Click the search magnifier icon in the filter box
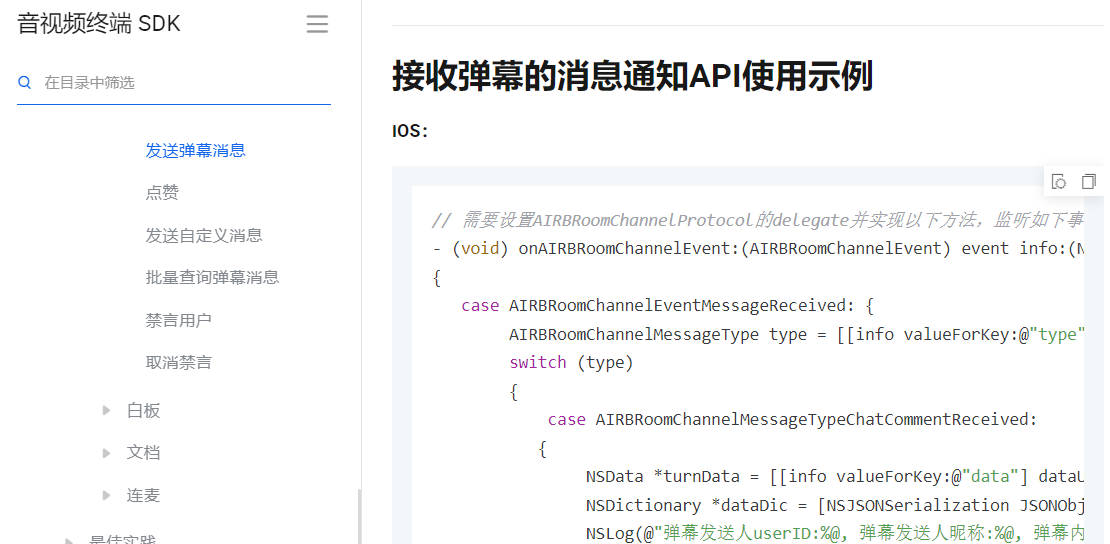Image resolution: width=1110 pixels, height=544 pixels. pyautogui.click(x=25, y=82)
